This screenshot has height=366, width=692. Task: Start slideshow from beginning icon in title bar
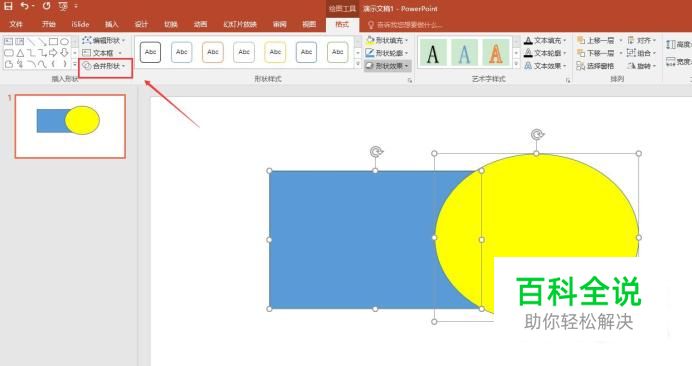pyautogui.click(x=63, y=6)
